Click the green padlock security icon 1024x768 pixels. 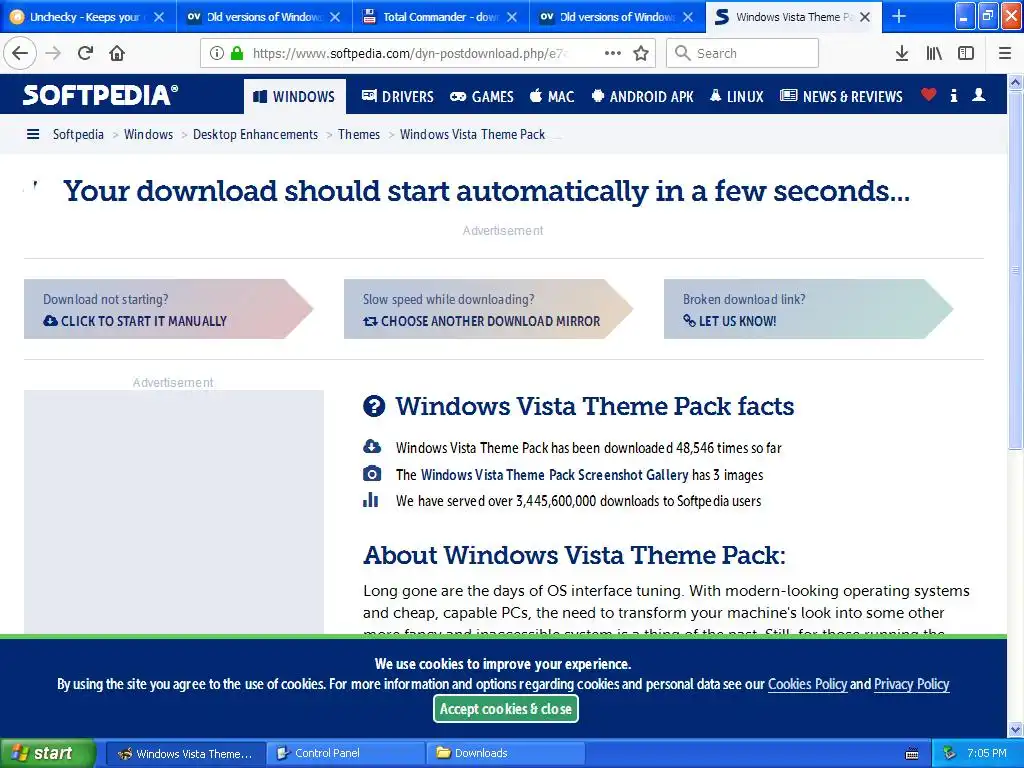237,53
